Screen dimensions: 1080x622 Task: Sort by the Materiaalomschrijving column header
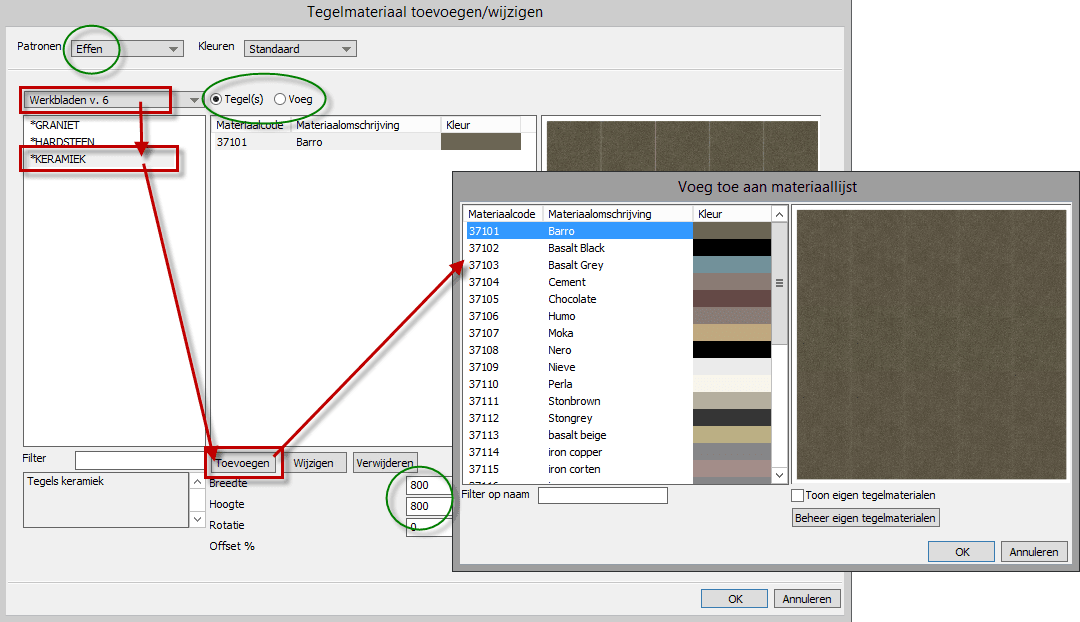(618, 214)
